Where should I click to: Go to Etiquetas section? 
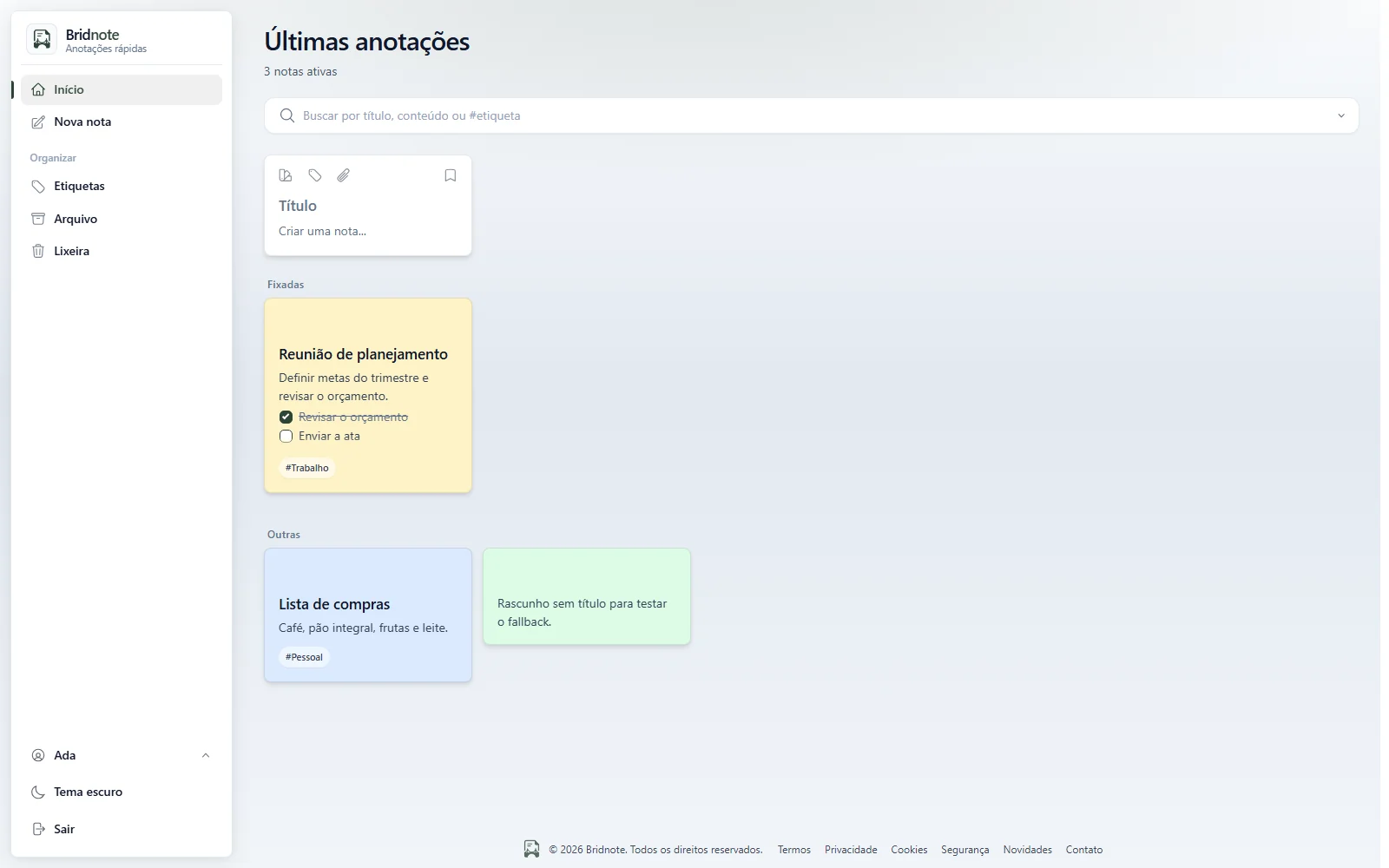[122, 187]
